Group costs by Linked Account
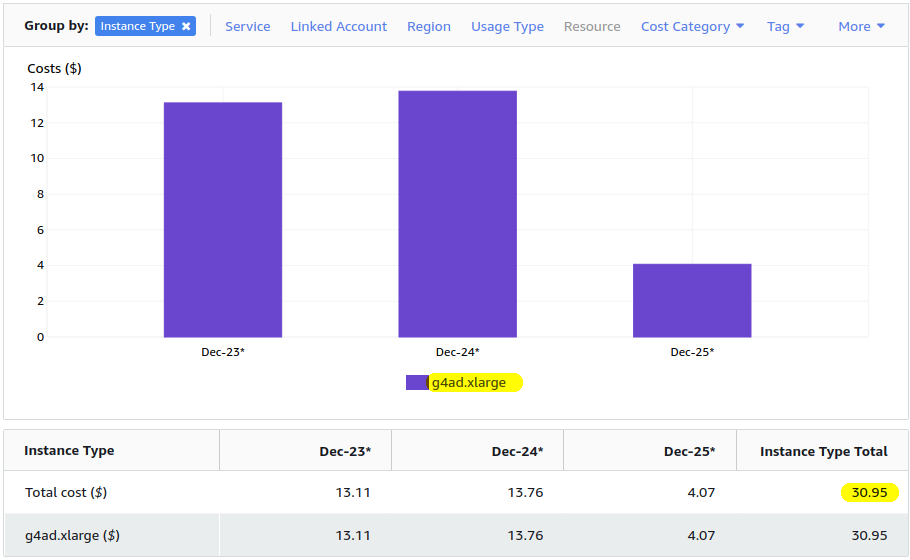This screenshot has width=910, height=560. point(339,27)
